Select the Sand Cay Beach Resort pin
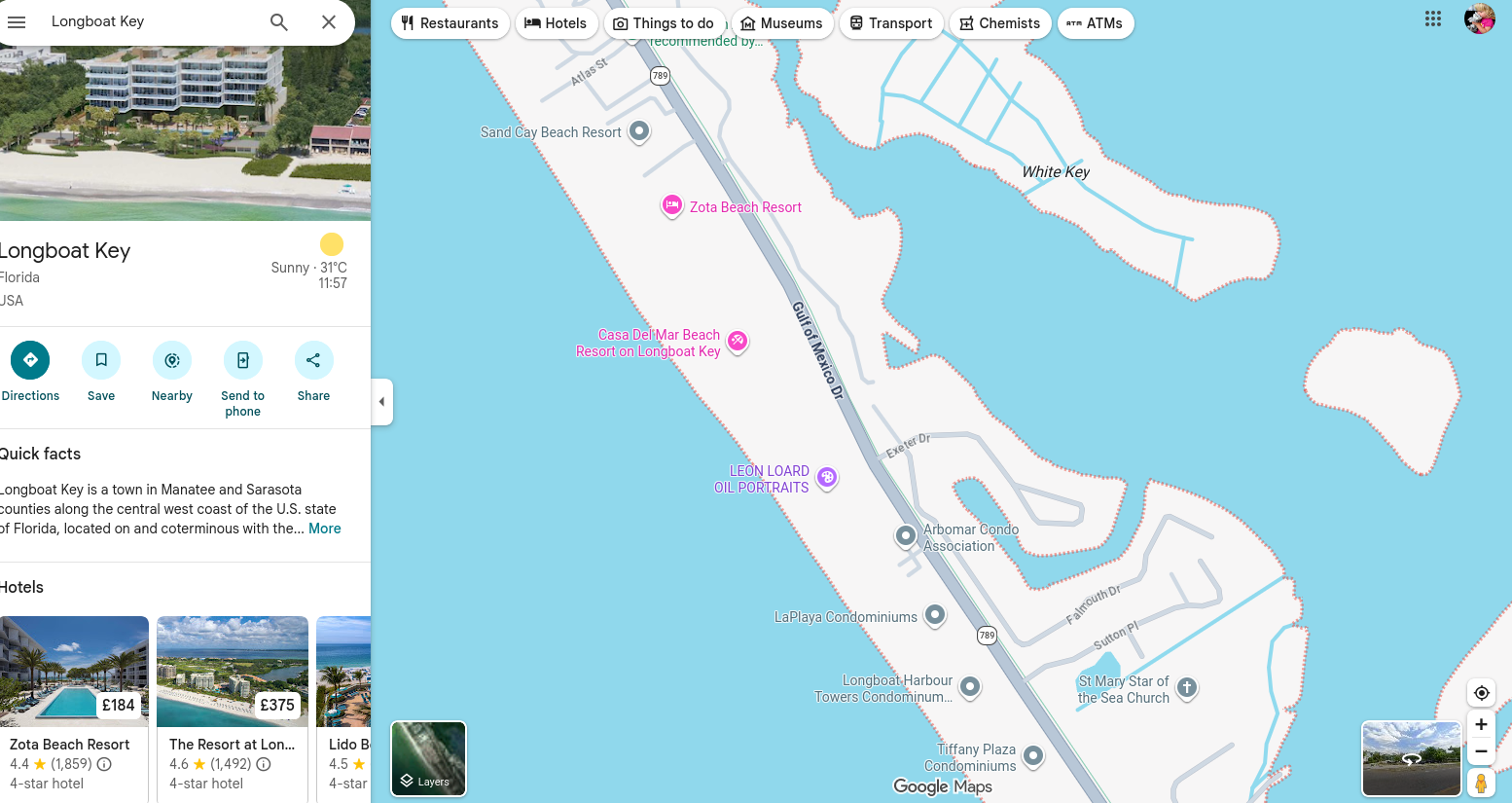The width and height of the screenshot is (1512, 803). point(639,131)
